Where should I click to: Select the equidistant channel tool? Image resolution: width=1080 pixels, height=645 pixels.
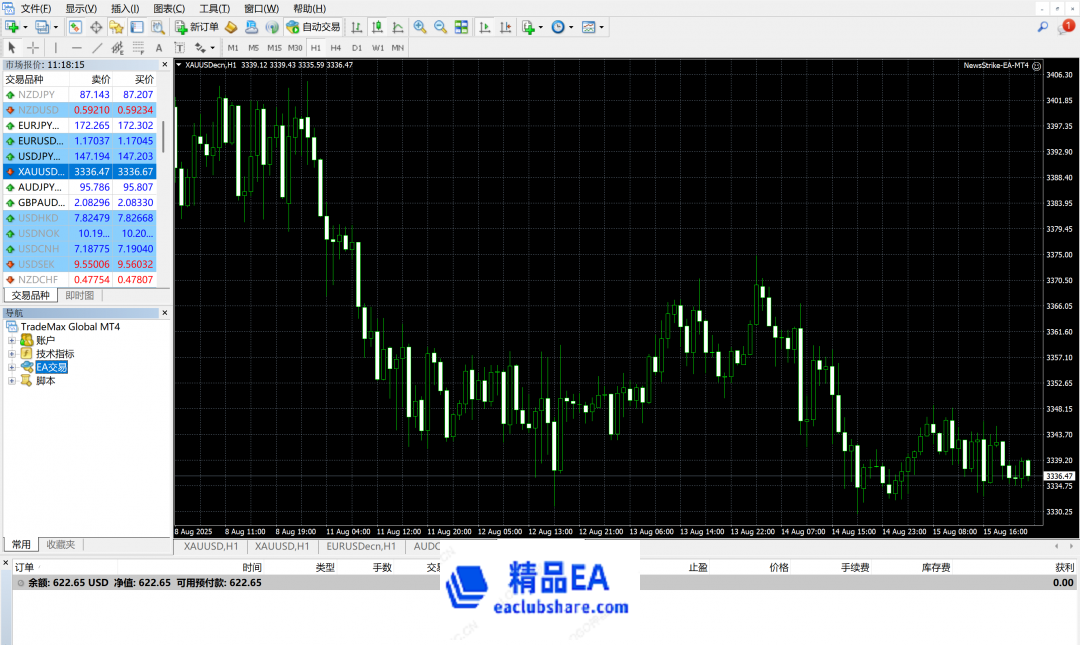[x=118, y=48]
